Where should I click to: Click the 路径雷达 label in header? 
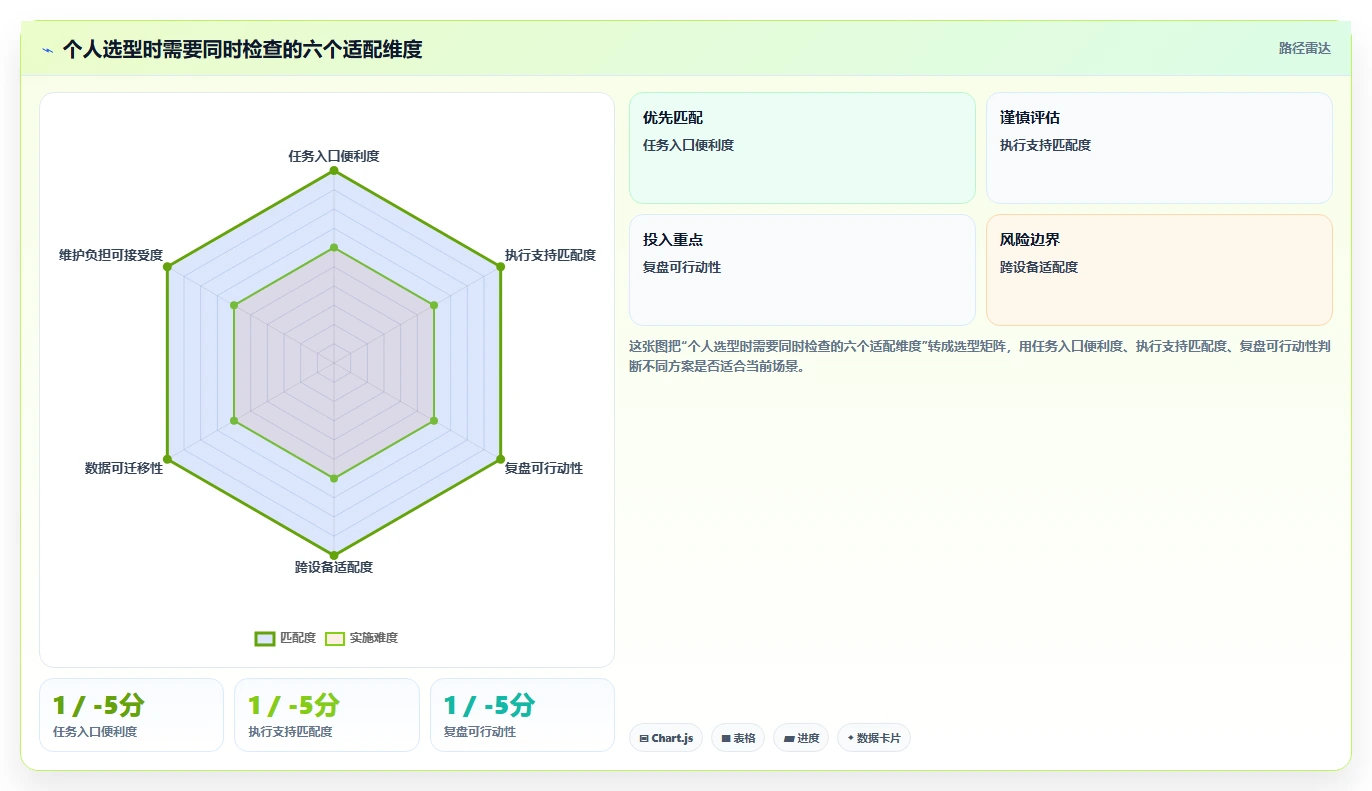[x=1304, y=48]
